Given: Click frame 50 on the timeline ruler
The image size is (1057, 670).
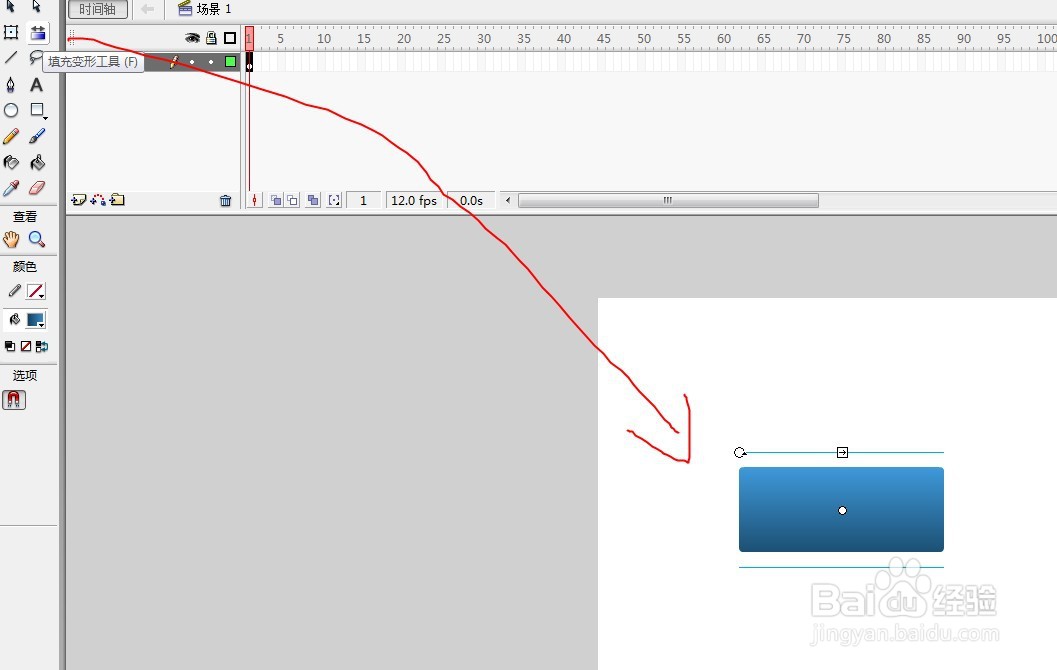Looking at the screenshot, I should tap(644, 38).
